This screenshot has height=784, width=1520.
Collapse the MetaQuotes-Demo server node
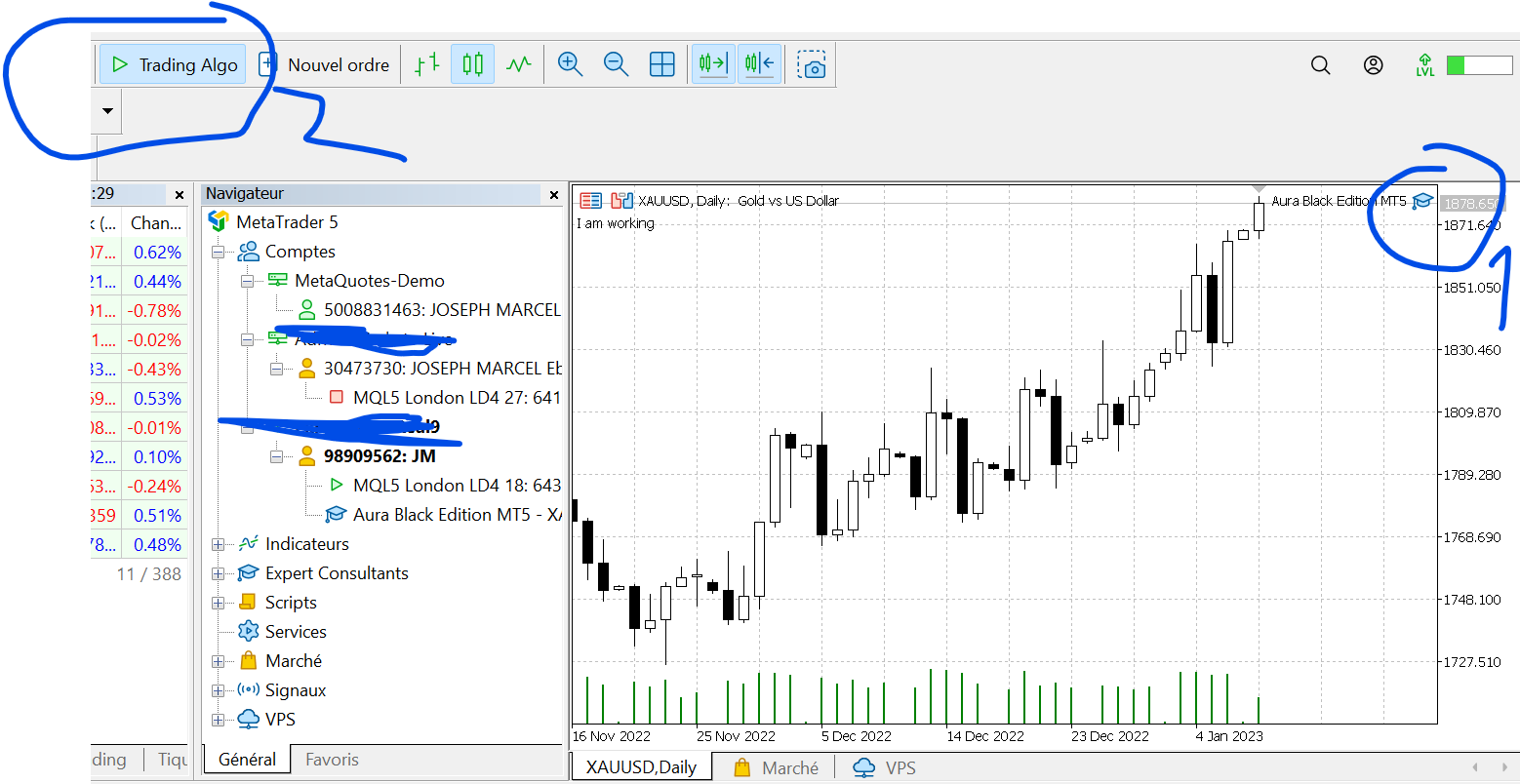pos(247,281)
